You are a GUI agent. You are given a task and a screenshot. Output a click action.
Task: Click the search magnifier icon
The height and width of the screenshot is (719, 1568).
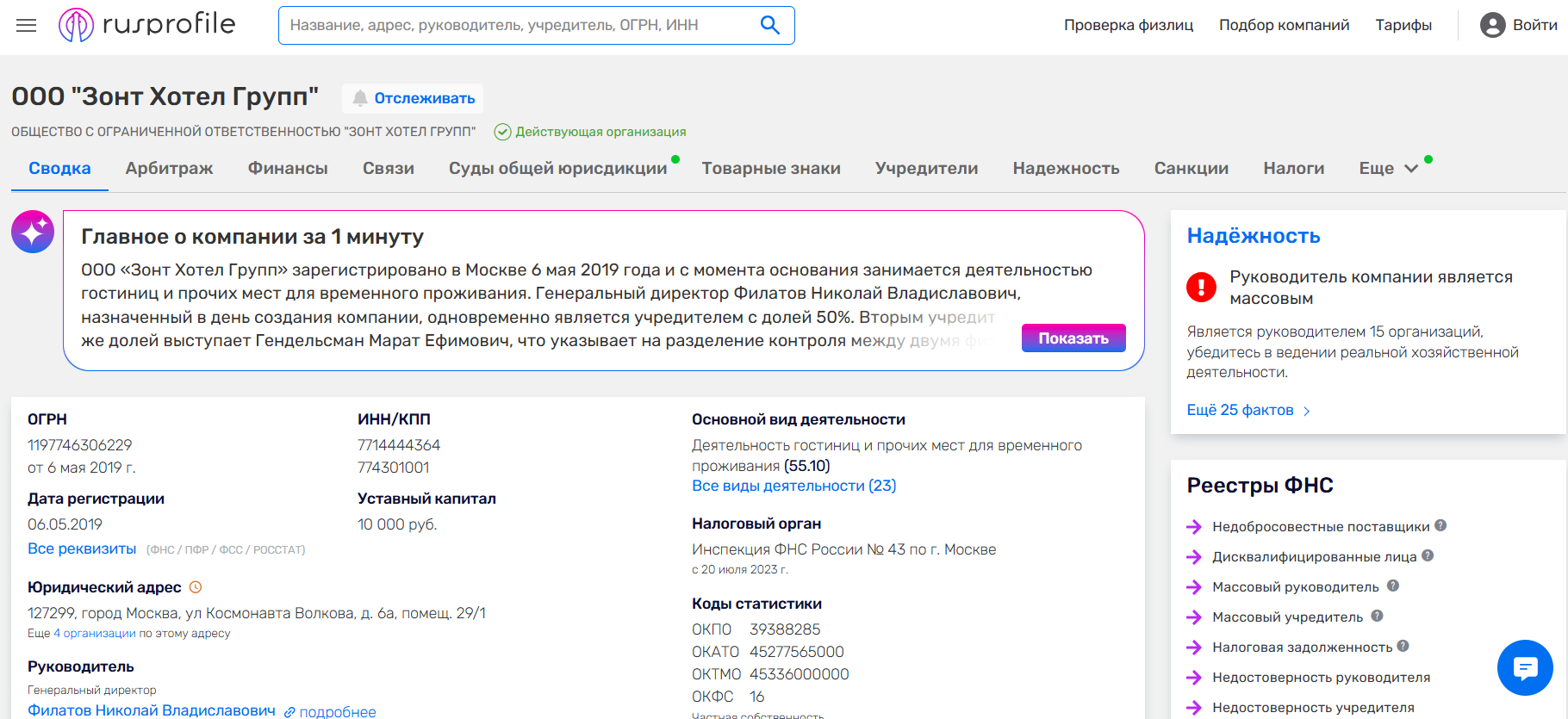770,25
